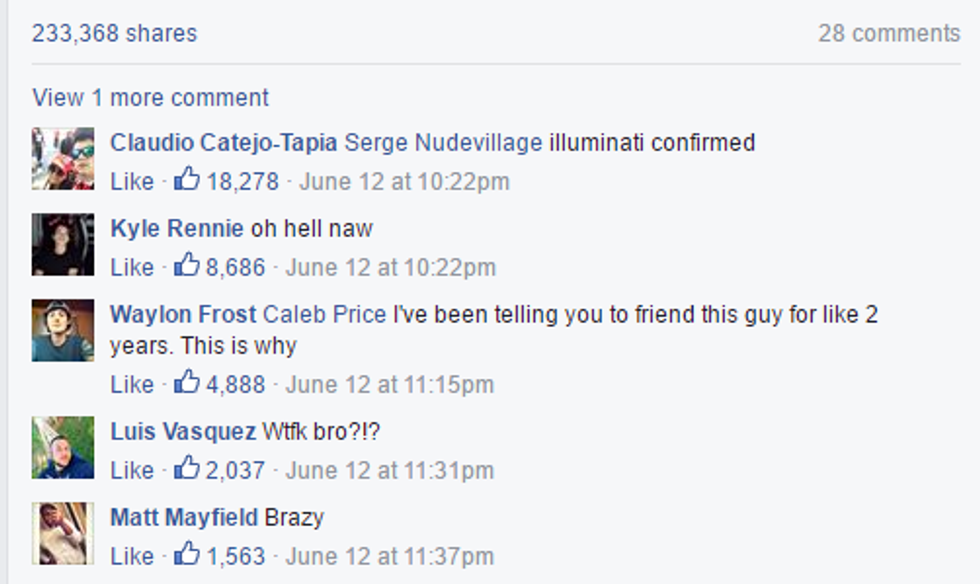Image resolution: width=980 pixels, height=584 pixels.
Task: Like Matt Mayfield's "Brazy" comment
Action: pos(132,556)
